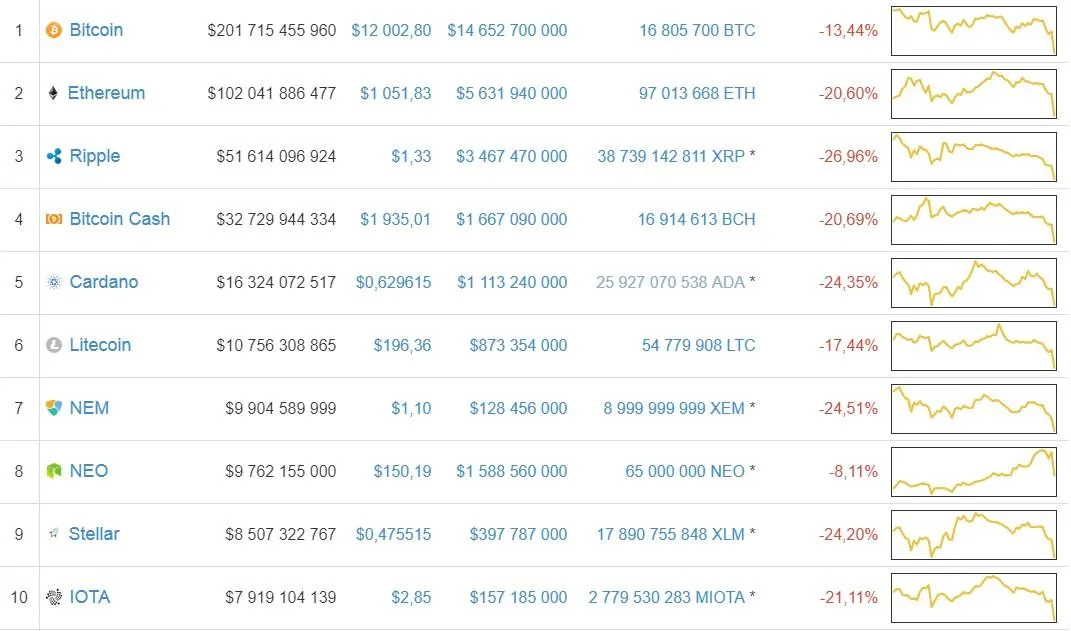Viewport: 1071px width, 631px height.
Task: Click the green NEO logo icon
Action: pyautogui.click(x=54, y=471)
